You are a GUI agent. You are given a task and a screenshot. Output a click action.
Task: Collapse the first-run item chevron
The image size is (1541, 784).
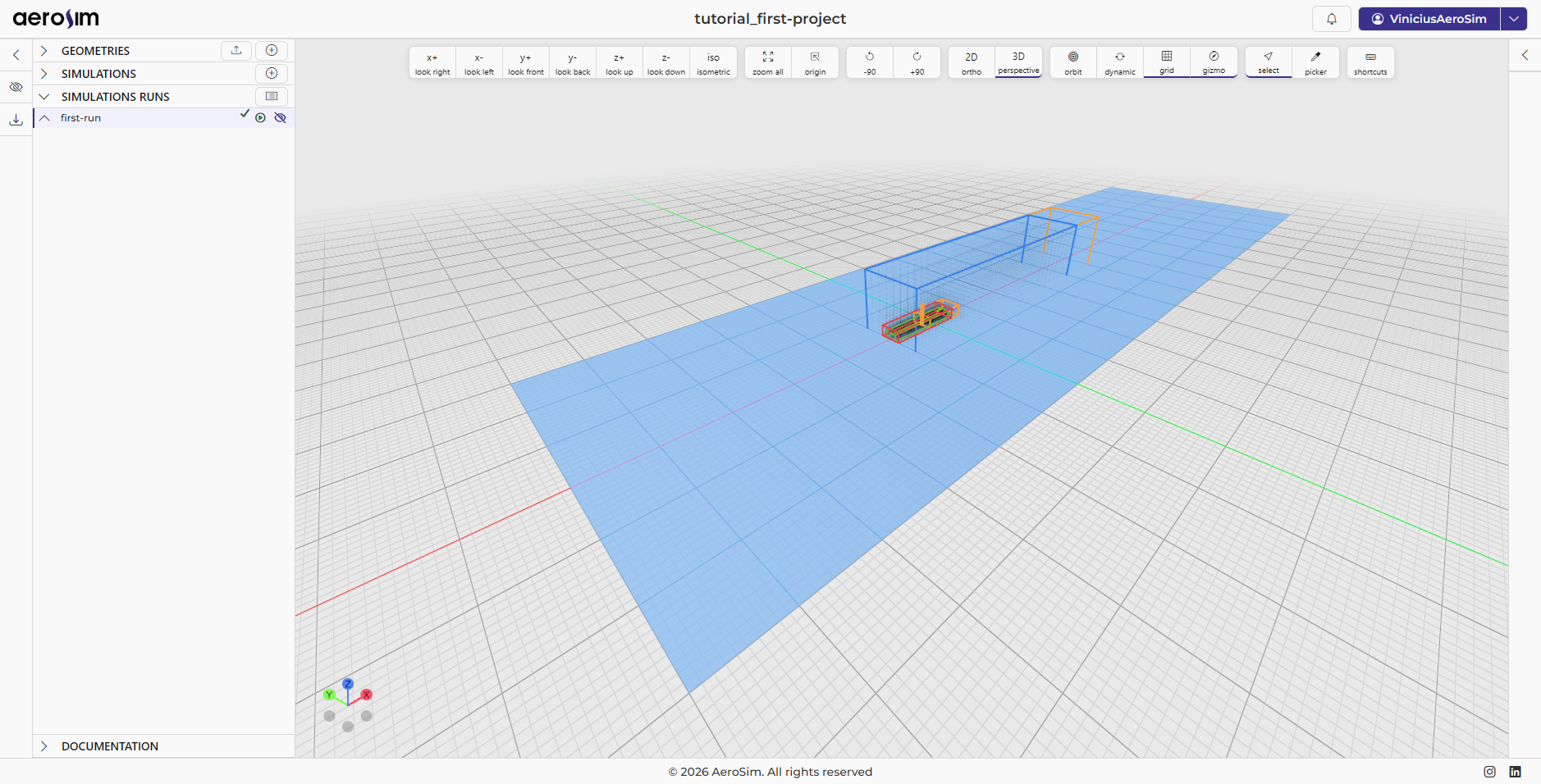point(45,118)
